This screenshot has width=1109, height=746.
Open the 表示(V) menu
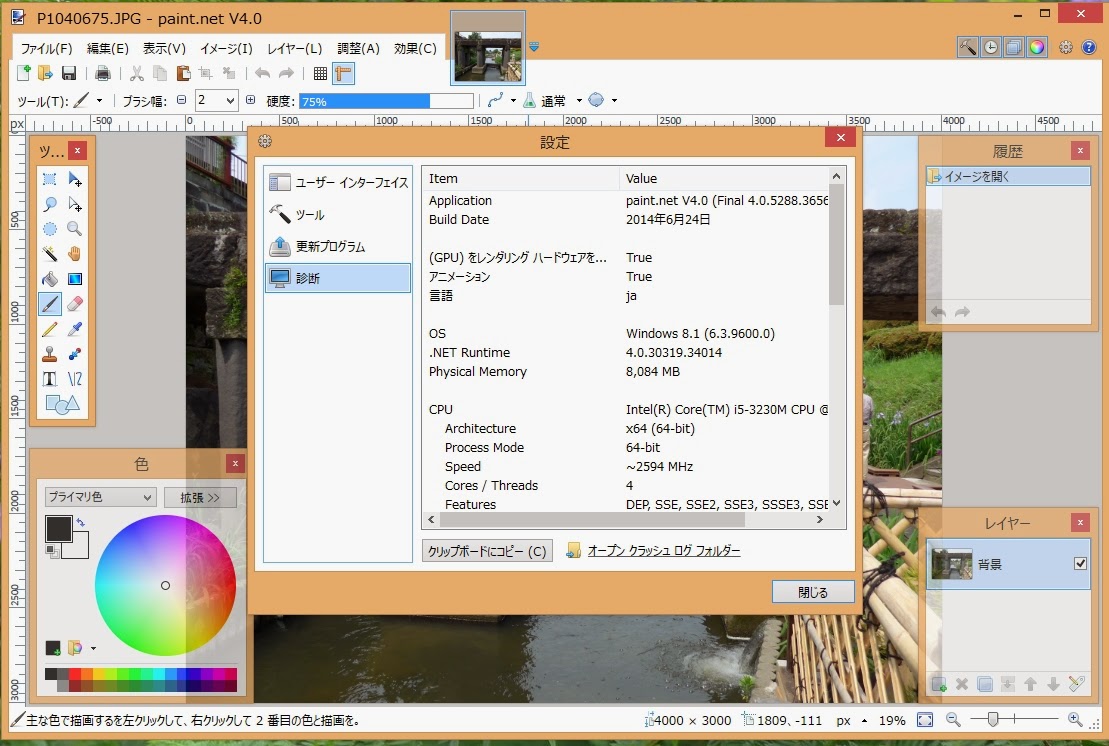coord(164,49)
